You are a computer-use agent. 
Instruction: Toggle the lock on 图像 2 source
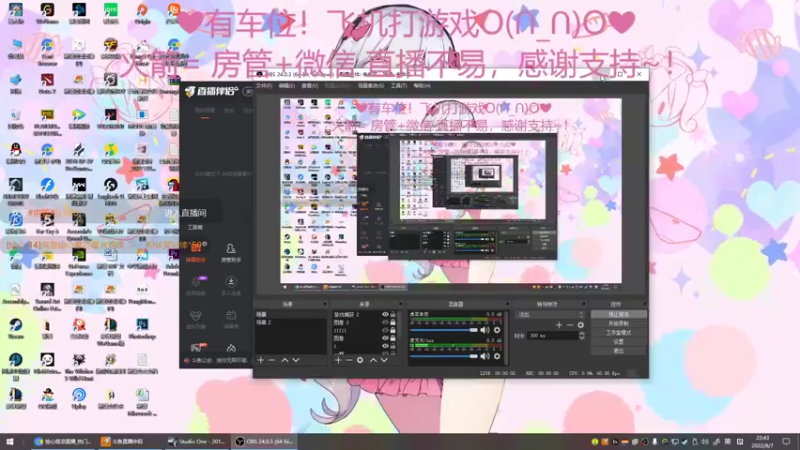(393, 322)
